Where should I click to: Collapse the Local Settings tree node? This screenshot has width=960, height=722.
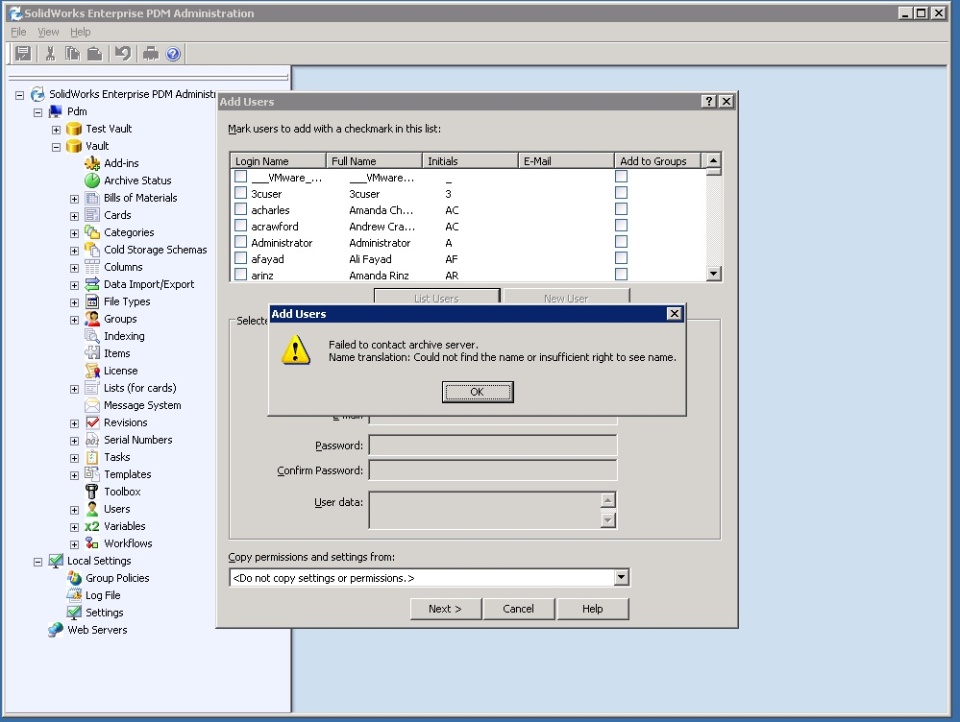click(38, 562)
